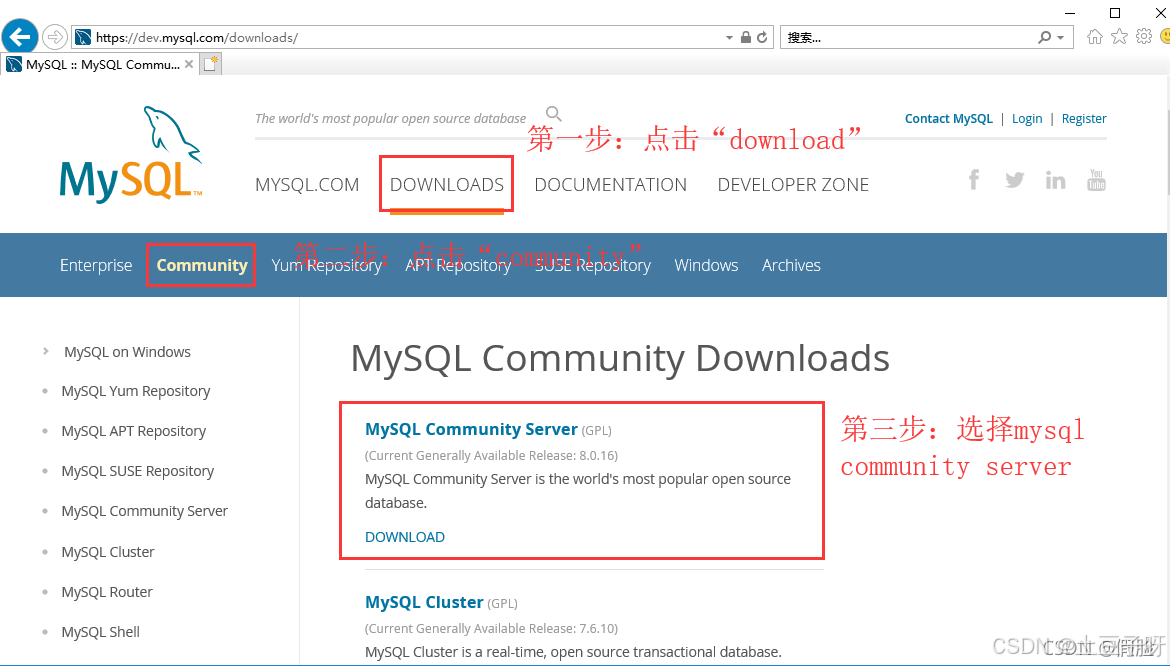Open DEVELOPER ZONE navigation item

coord(793,184)
